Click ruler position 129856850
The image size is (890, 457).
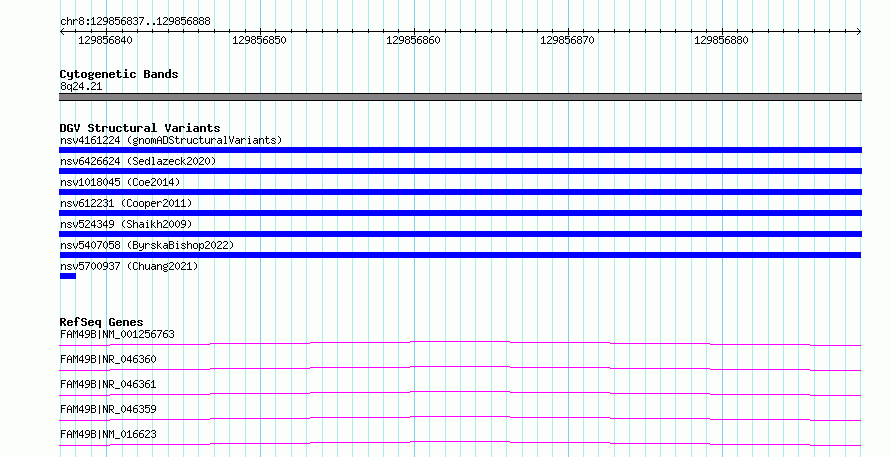(x=259, y=40)
